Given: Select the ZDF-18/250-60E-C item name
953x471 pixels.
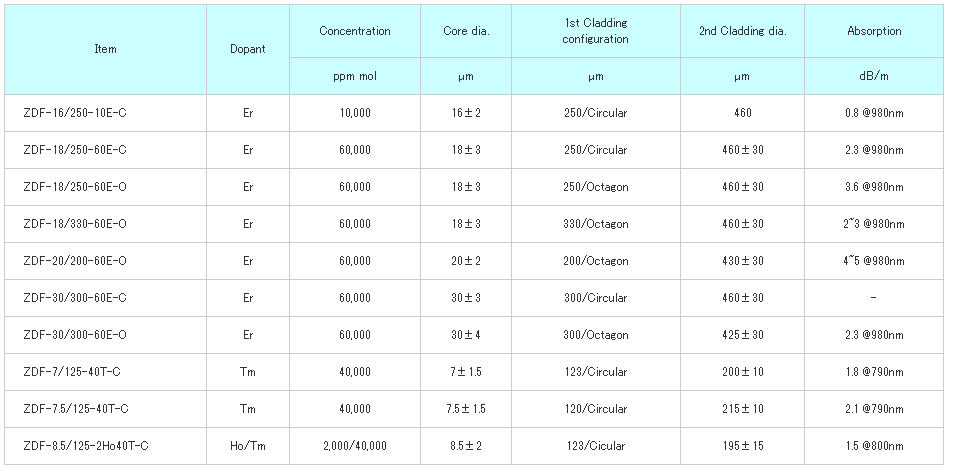Looking at the screenshot, I should pos(74,150).
